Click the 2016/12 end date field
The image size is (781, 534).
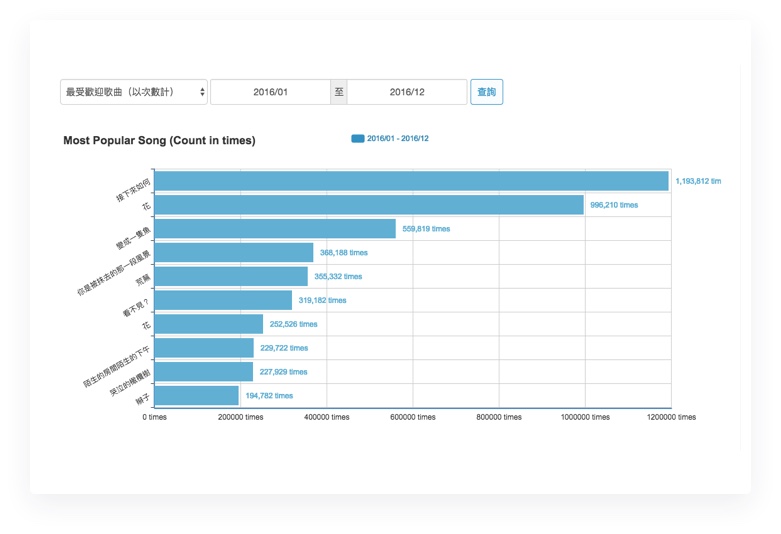[x=407, y=92]
